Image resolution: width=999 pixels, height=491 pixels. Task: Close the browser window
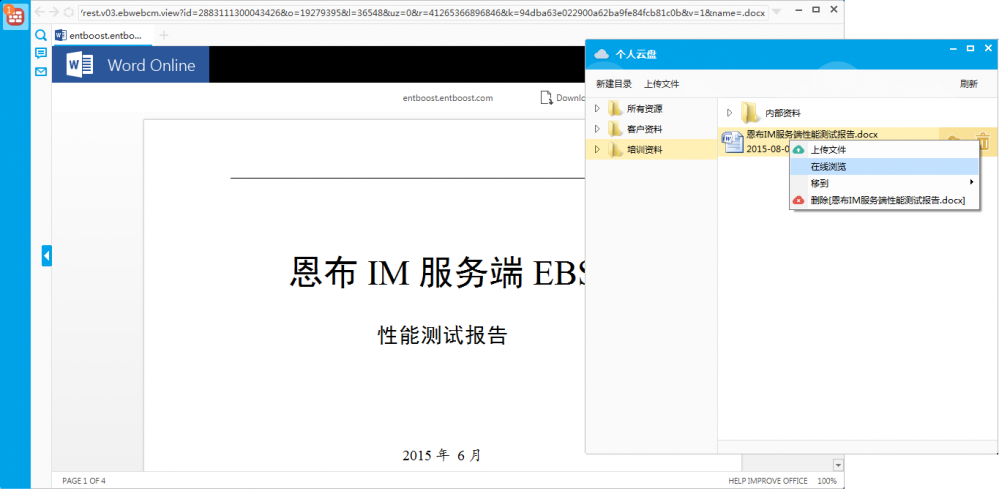[x=834, y=10]
